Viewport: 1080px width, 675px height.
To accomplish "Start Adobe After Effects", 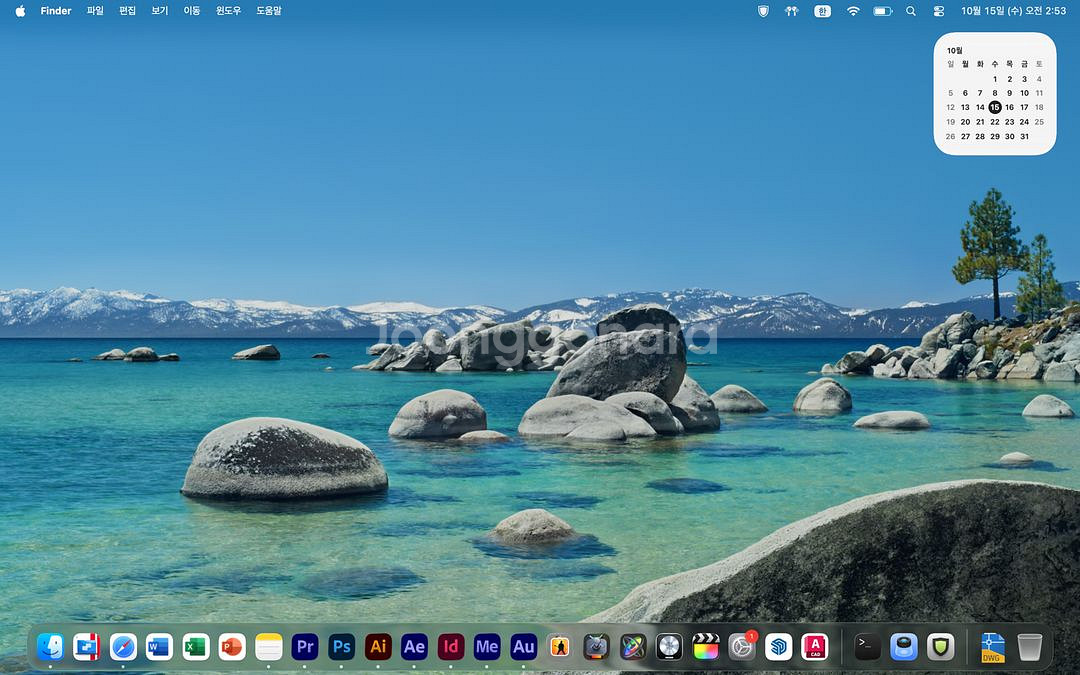I will (x=414, y=647).
